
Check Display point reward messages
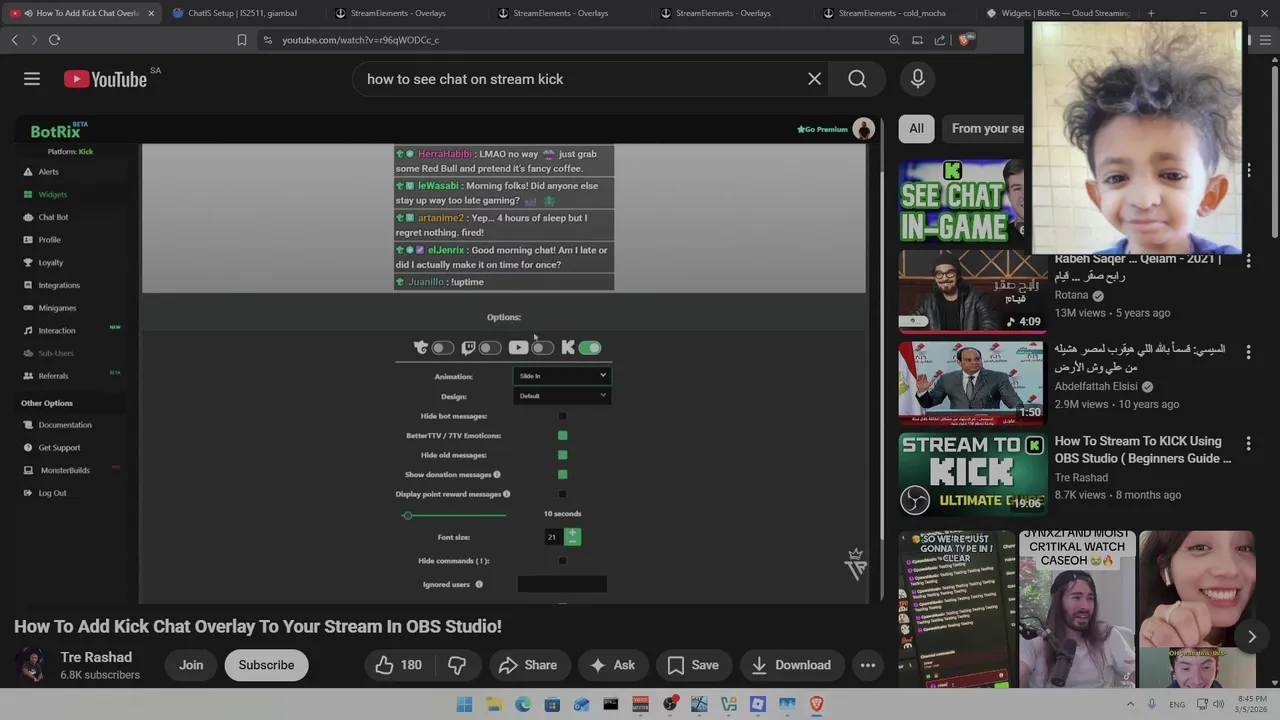pos(562,494)
